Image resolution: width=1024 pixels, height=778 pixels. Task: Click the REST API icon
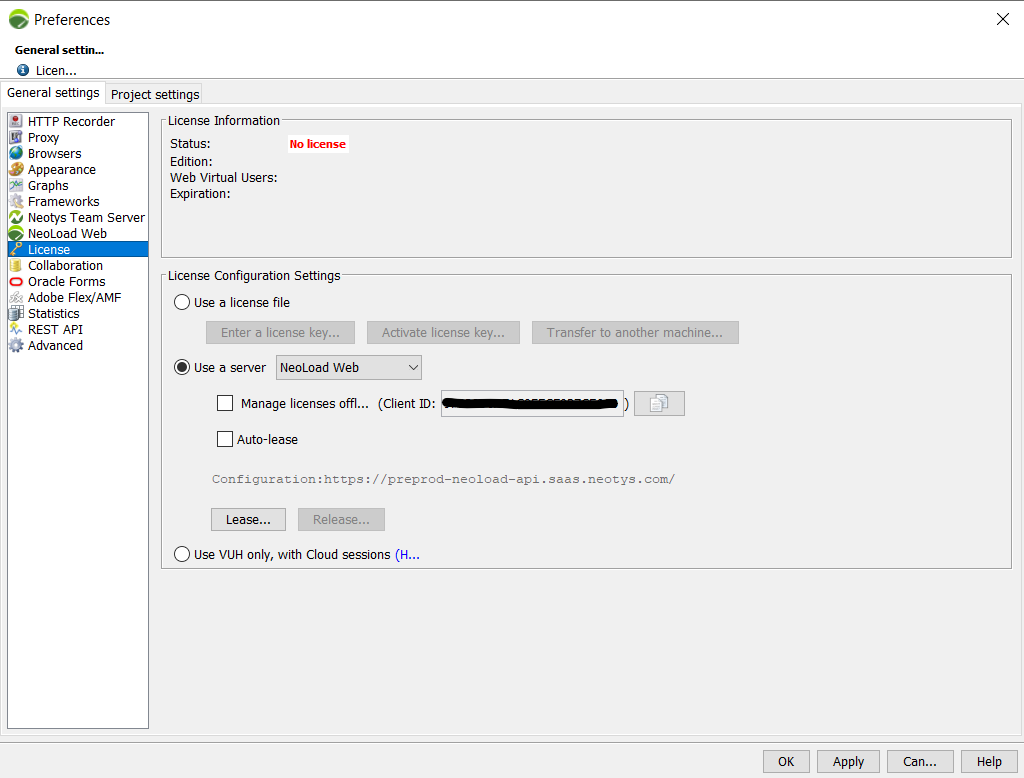pyautogui.click(x=16, y=329)
